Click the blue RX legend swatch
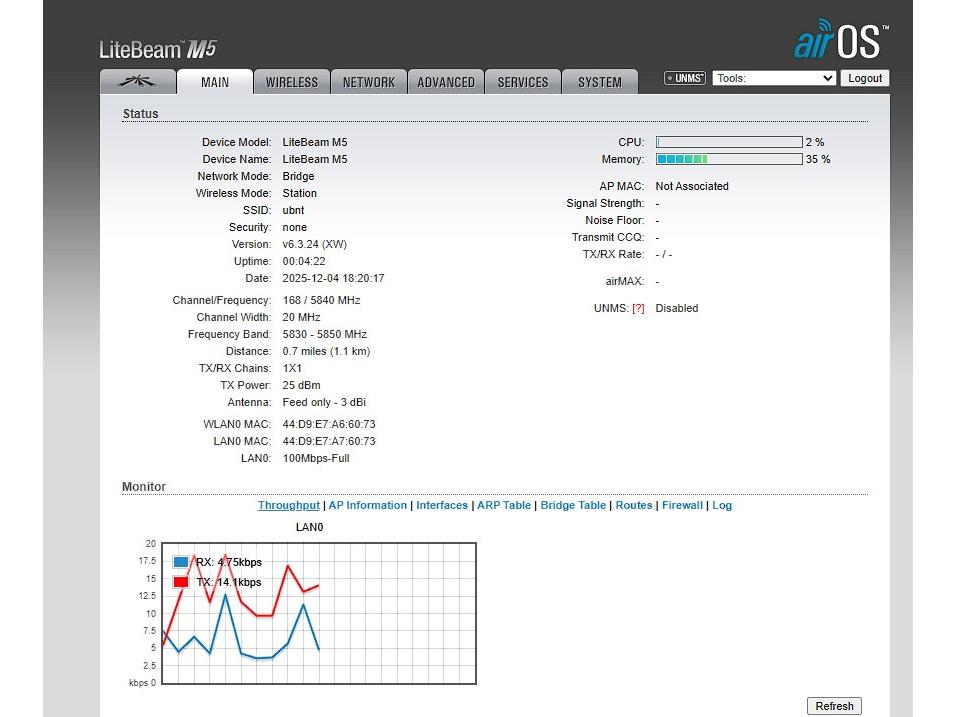 181,562
